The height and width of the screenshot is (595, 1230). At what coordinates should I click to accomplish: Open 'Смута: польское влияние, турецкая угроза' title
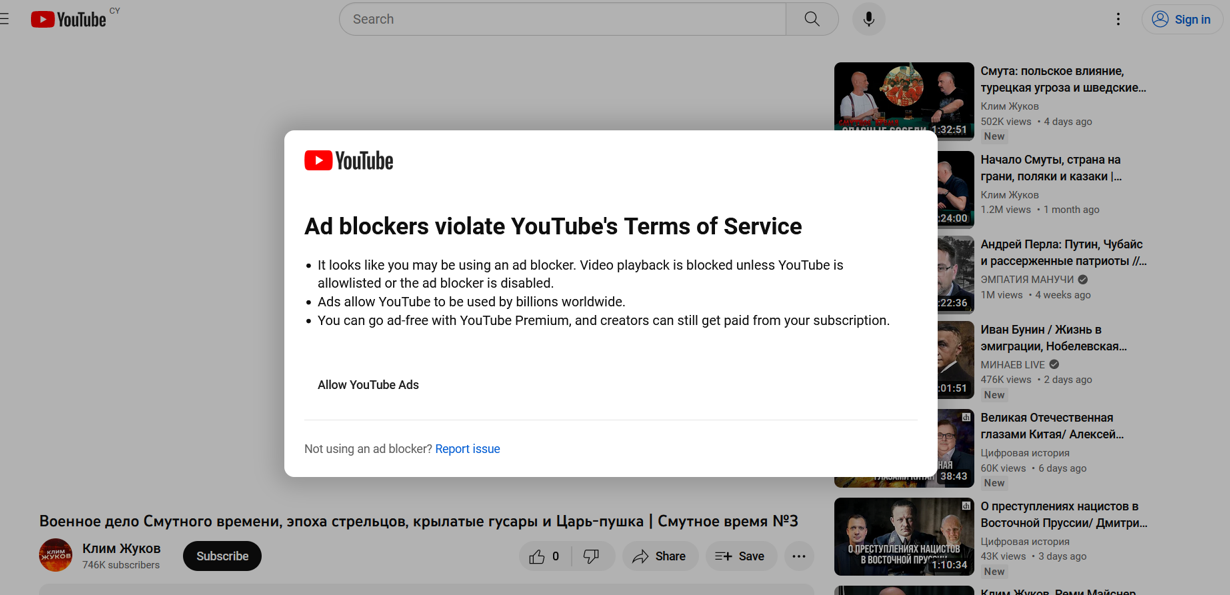[x=1064, y=79]
